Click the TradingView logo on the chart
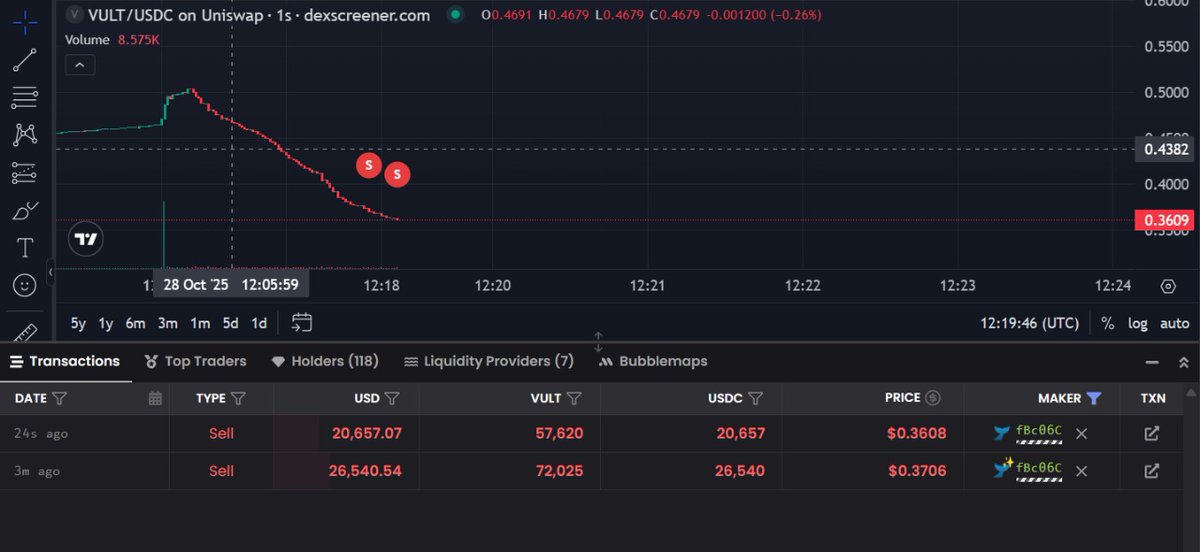Image resolution: width=1200 pixels, height=552 pixels. tap(86, 239)
